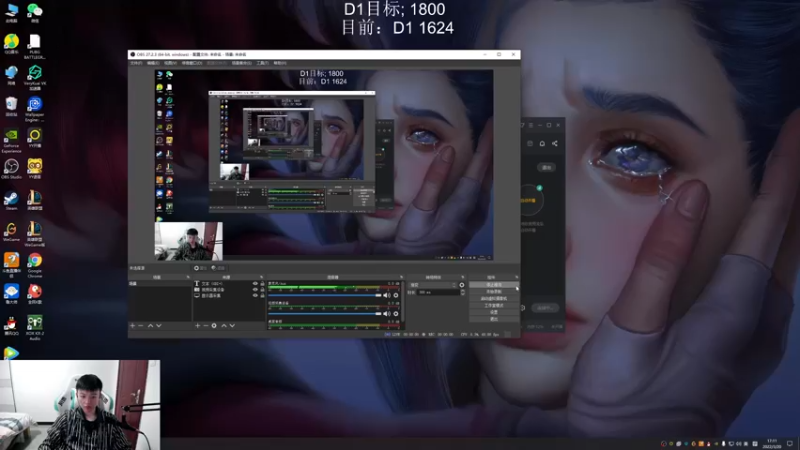800x450 pixels.
Task: Pop out the Controls dock panel
Action: pos(516,277)
